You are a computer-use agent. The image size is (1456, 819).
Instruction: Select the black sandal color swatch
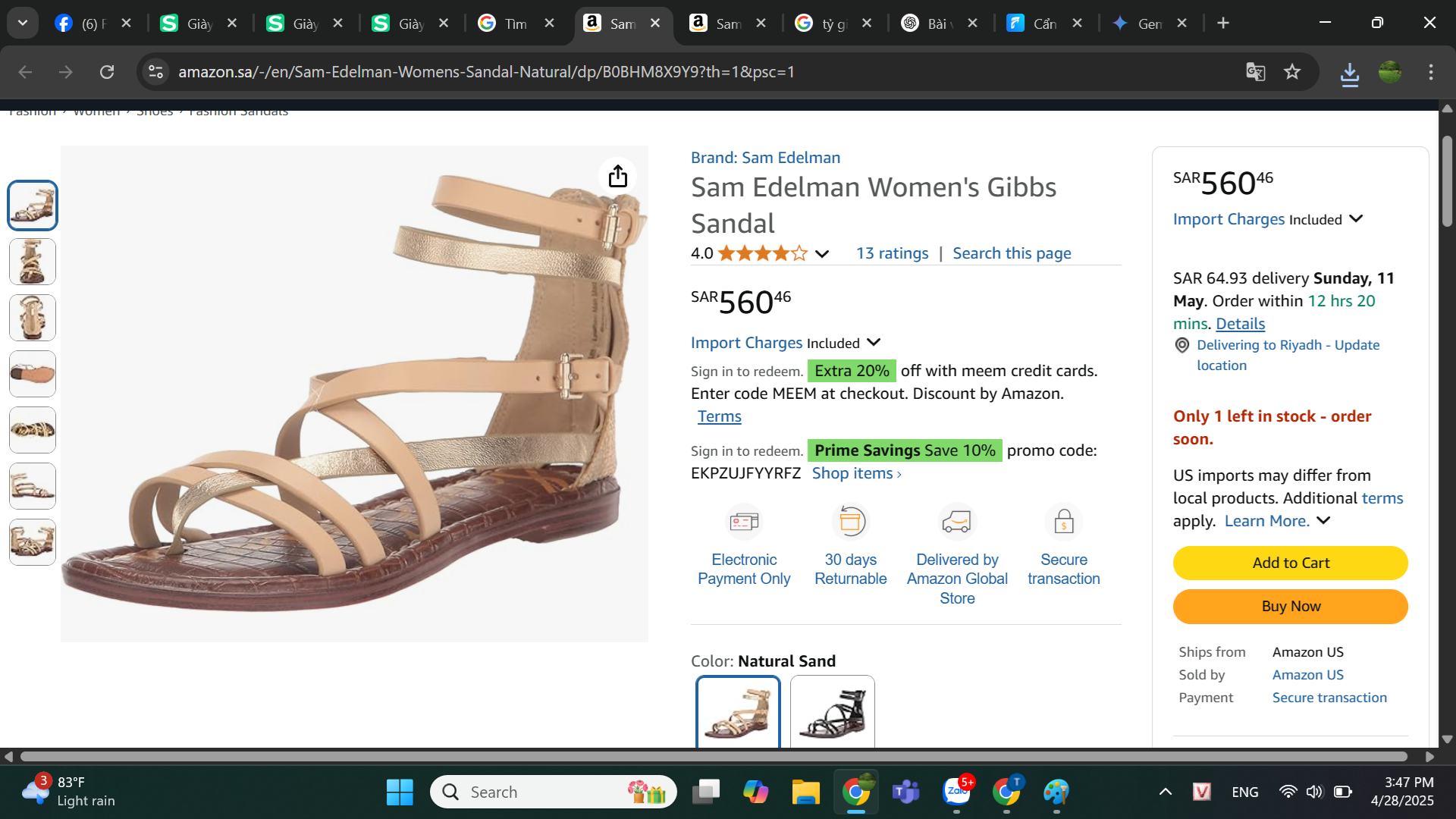click(832, 711)
